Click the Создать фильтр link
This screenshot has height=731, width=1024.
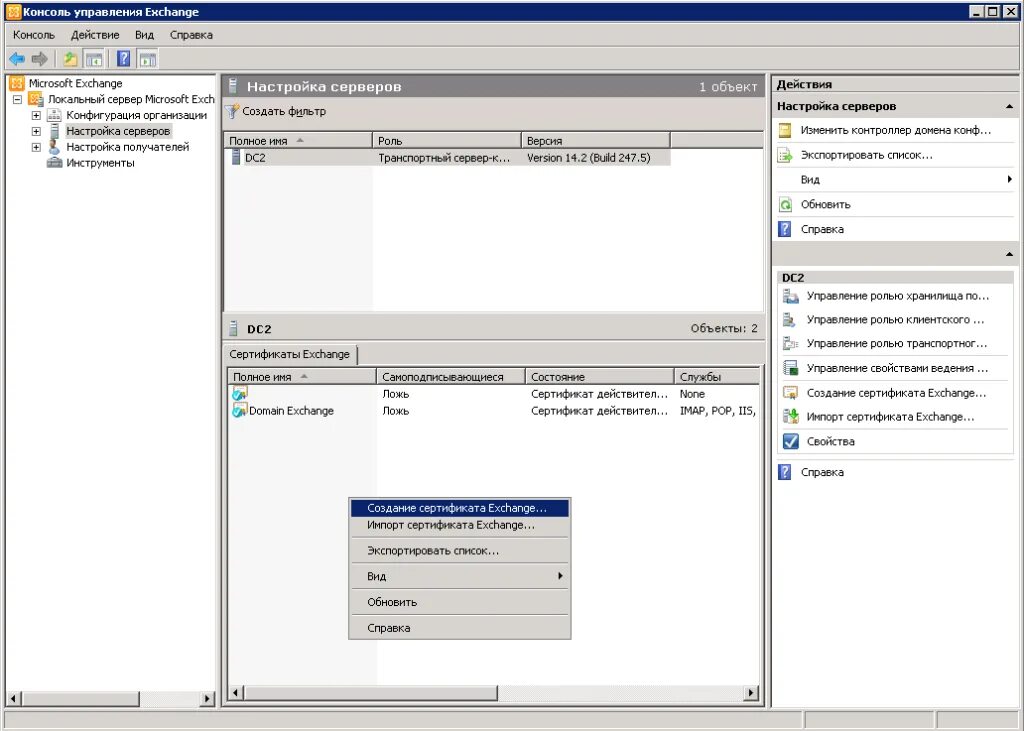tap(284, 112)
